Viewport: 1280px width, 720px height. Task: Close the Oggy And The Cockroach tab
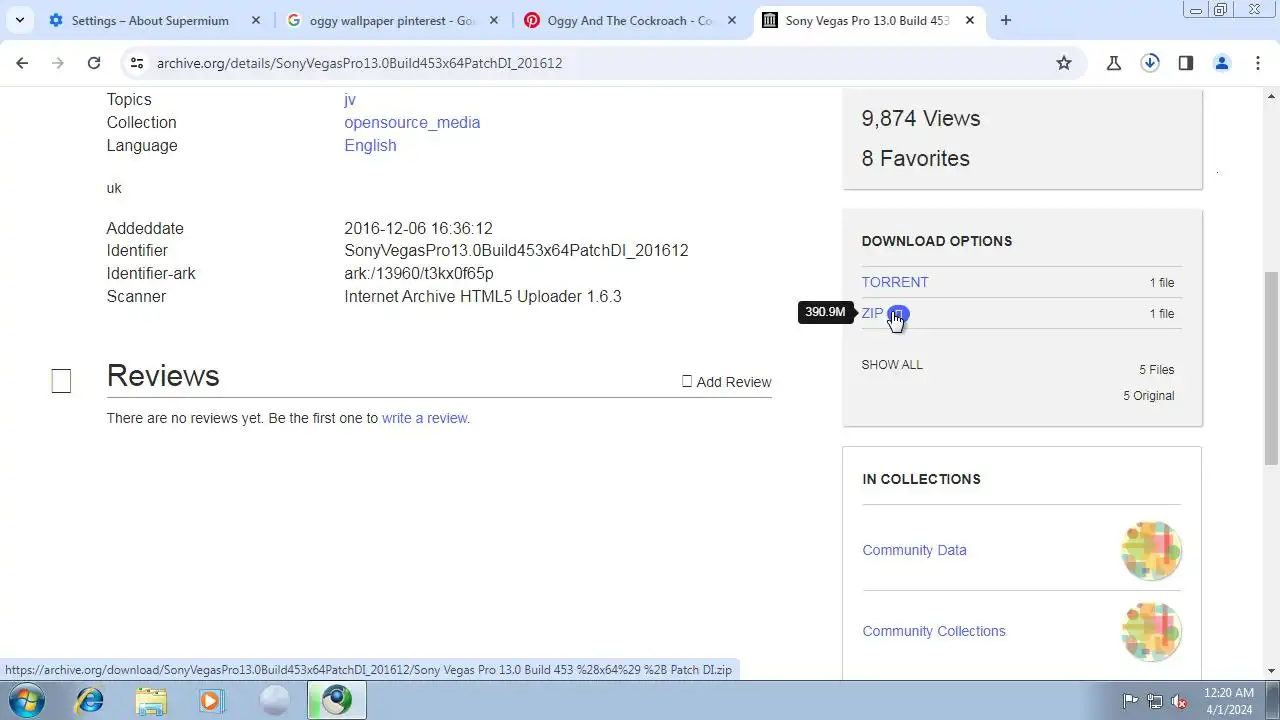pyautogui.click(x=731, y=20)
